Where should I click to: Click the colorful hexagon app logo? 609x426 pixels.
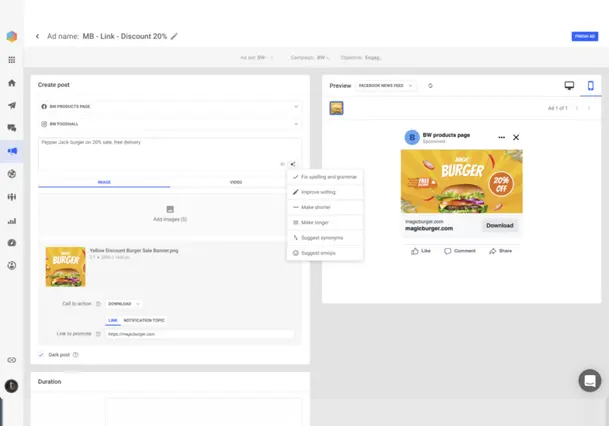click(12, 36)
